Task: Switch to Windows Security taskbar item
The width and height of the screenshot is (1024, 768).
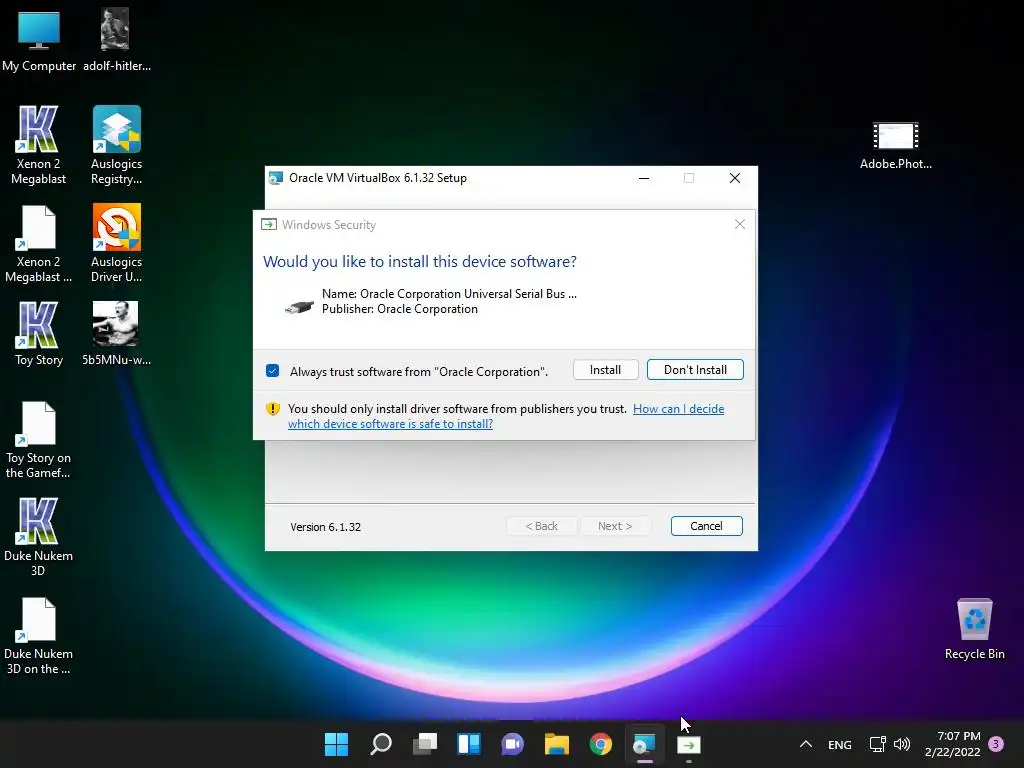Action: tap(688, 744)
